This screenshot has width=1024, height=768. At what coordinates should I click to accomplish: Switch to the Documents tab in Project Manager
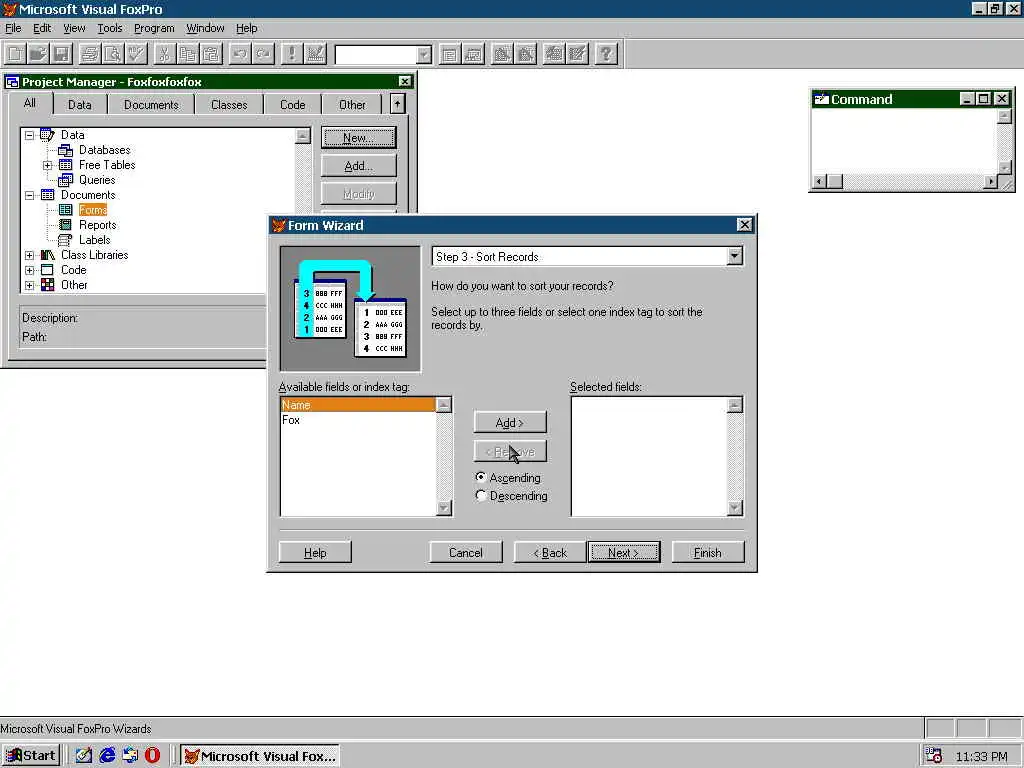tap(151, 104)
